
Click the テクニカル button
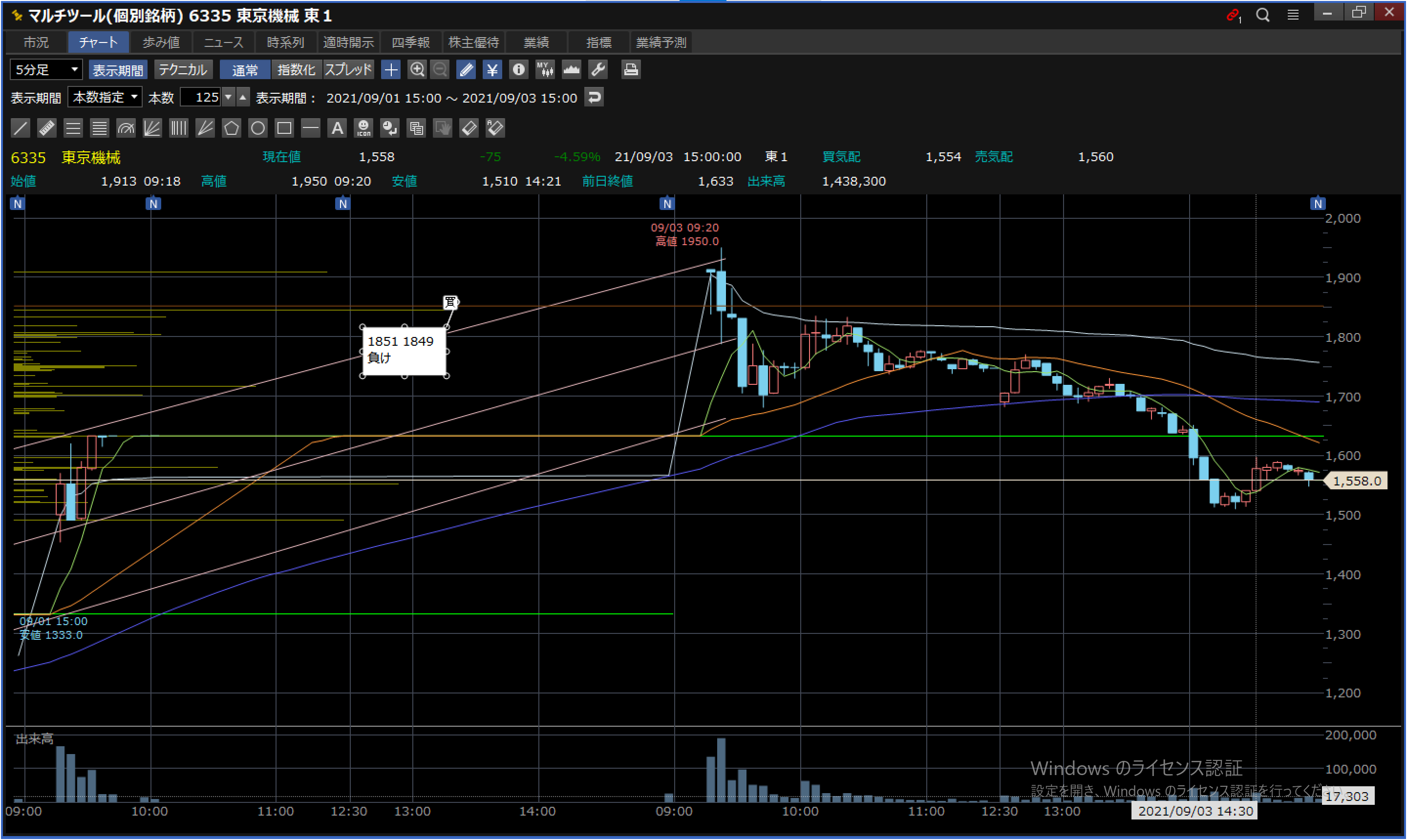pyautogui.click(x=183, y=70)
